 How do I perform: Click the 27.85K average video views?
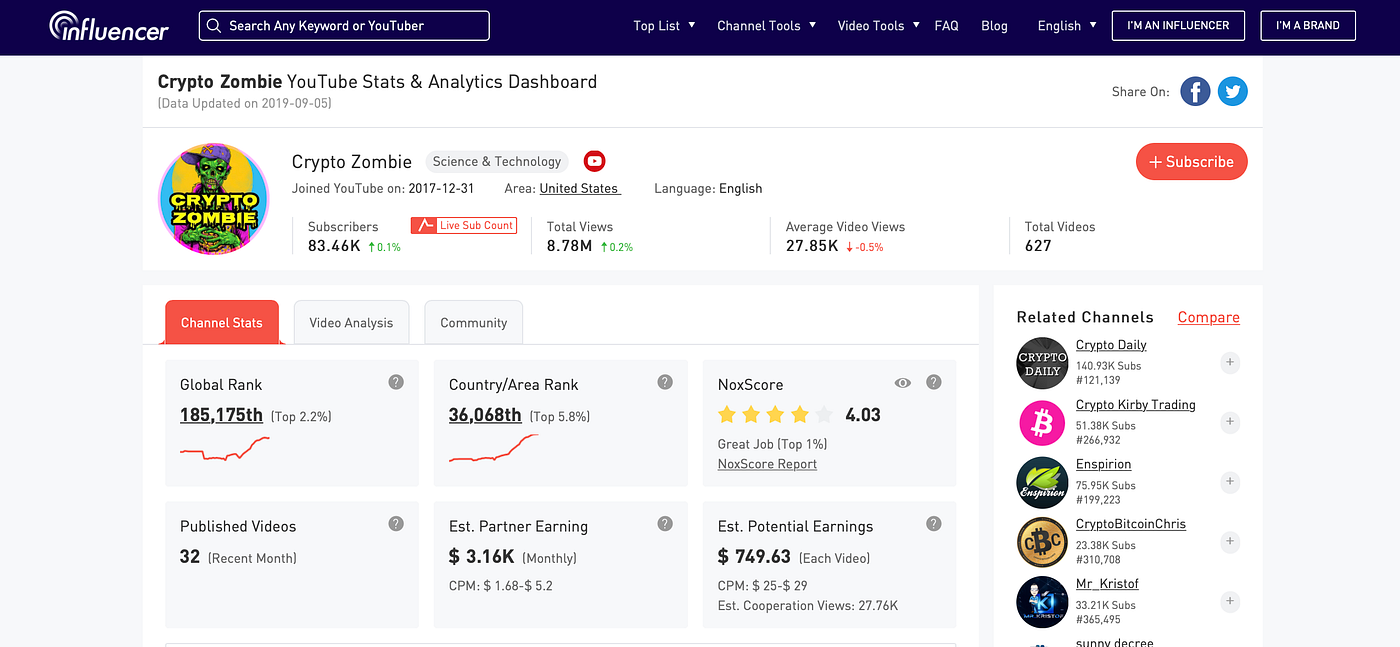[812, 246]
